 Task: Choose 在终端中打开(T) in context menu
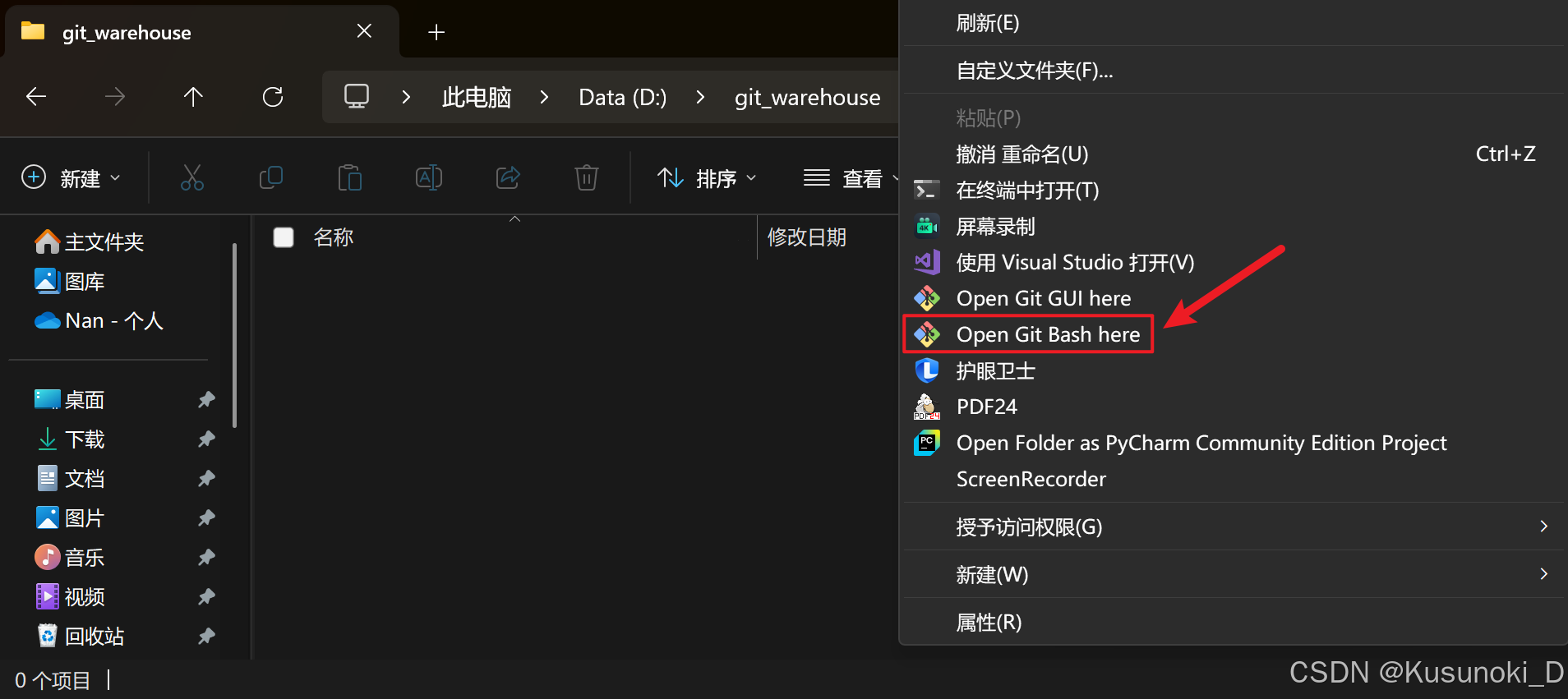pos(1234,191)
